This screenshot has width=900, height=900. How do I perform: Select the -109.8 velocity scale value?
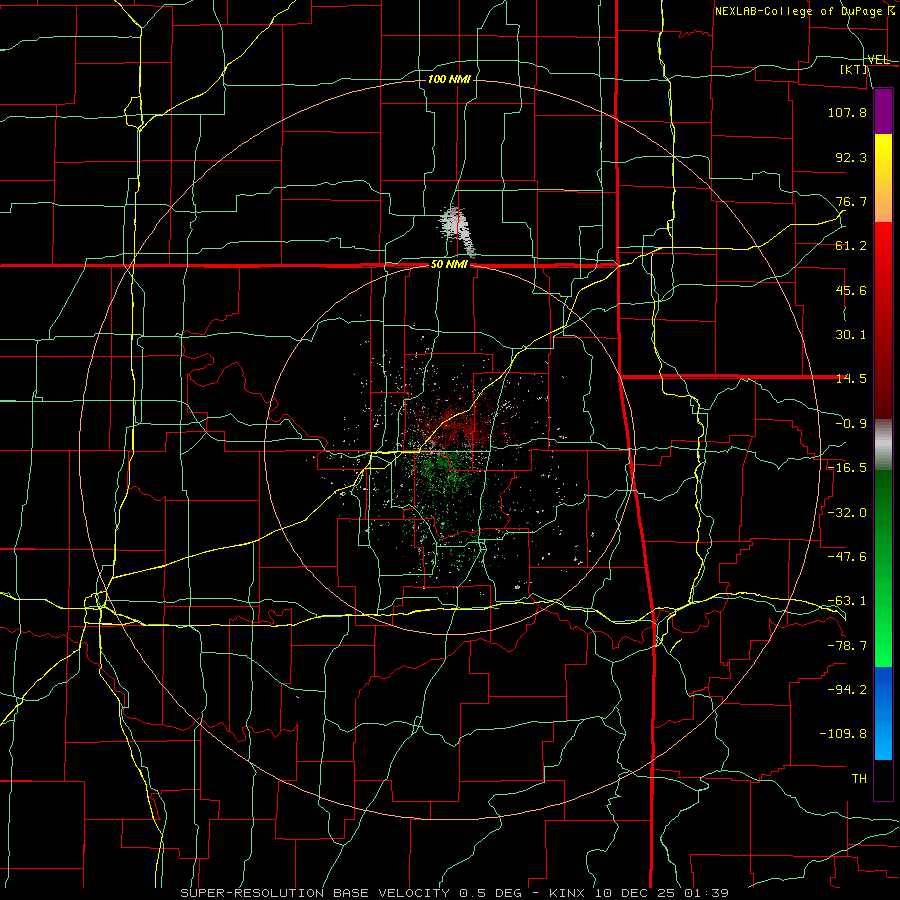843,734
